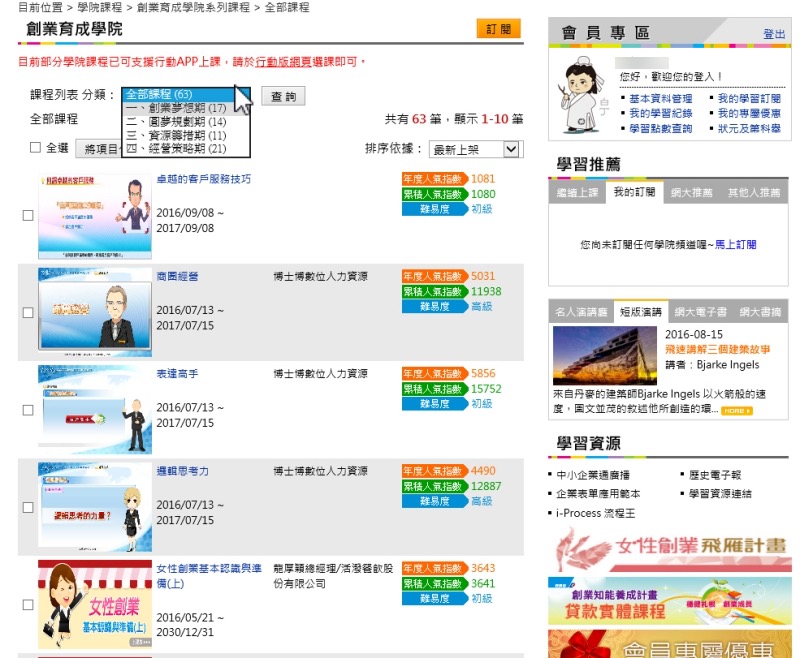Check the box for 商圈經營 course

28,313
